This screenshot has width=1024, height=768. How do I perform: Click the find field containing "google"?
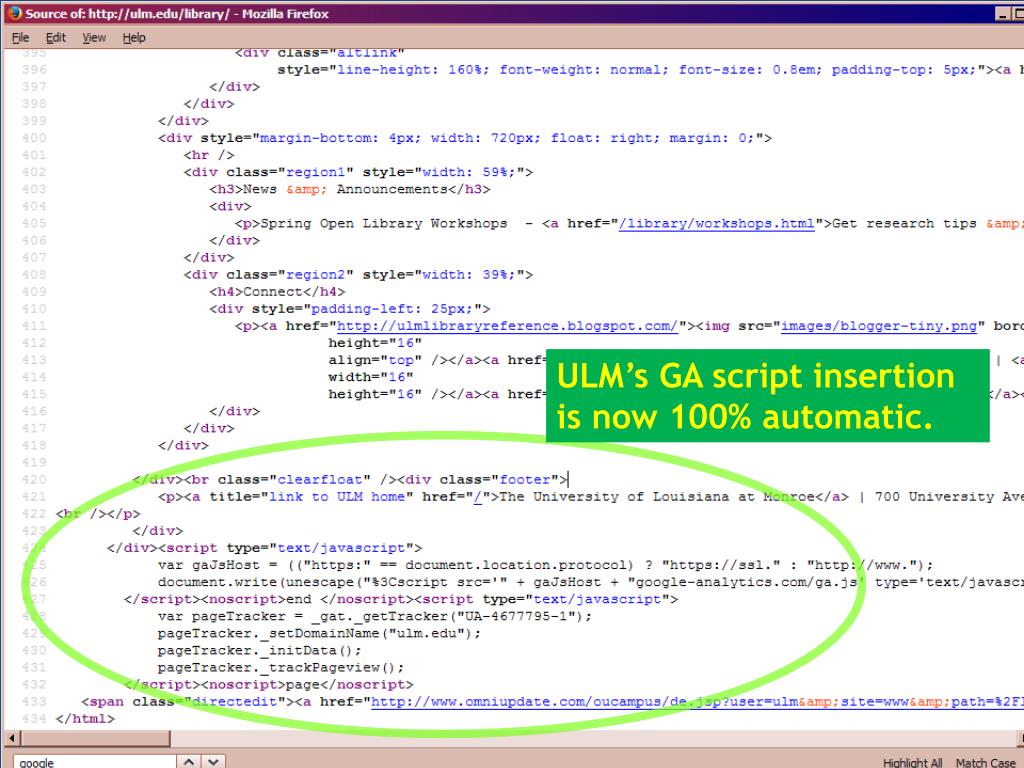tap(94, 762)
